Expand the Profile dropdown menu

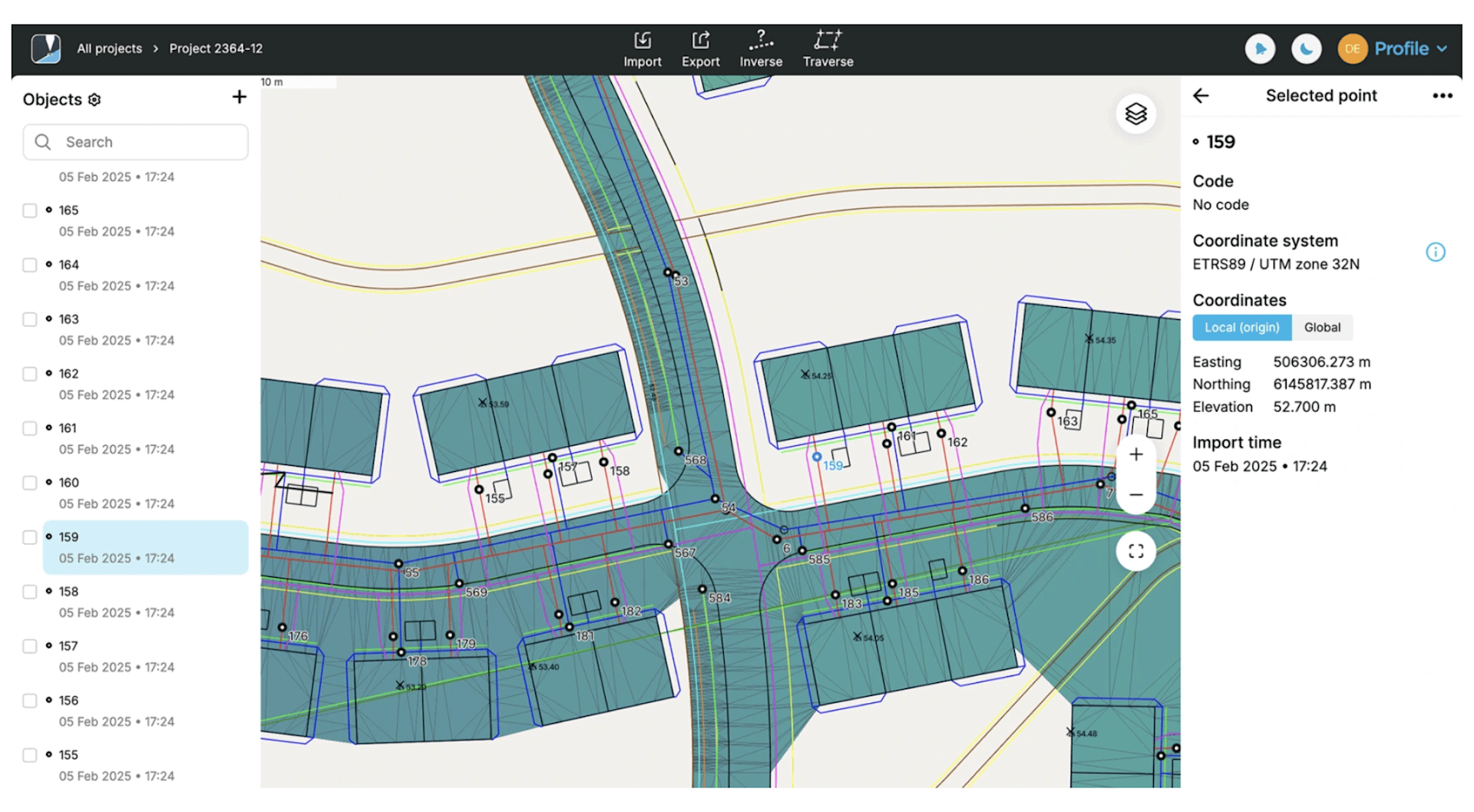pyautogui.click(x=1410, y=49)
